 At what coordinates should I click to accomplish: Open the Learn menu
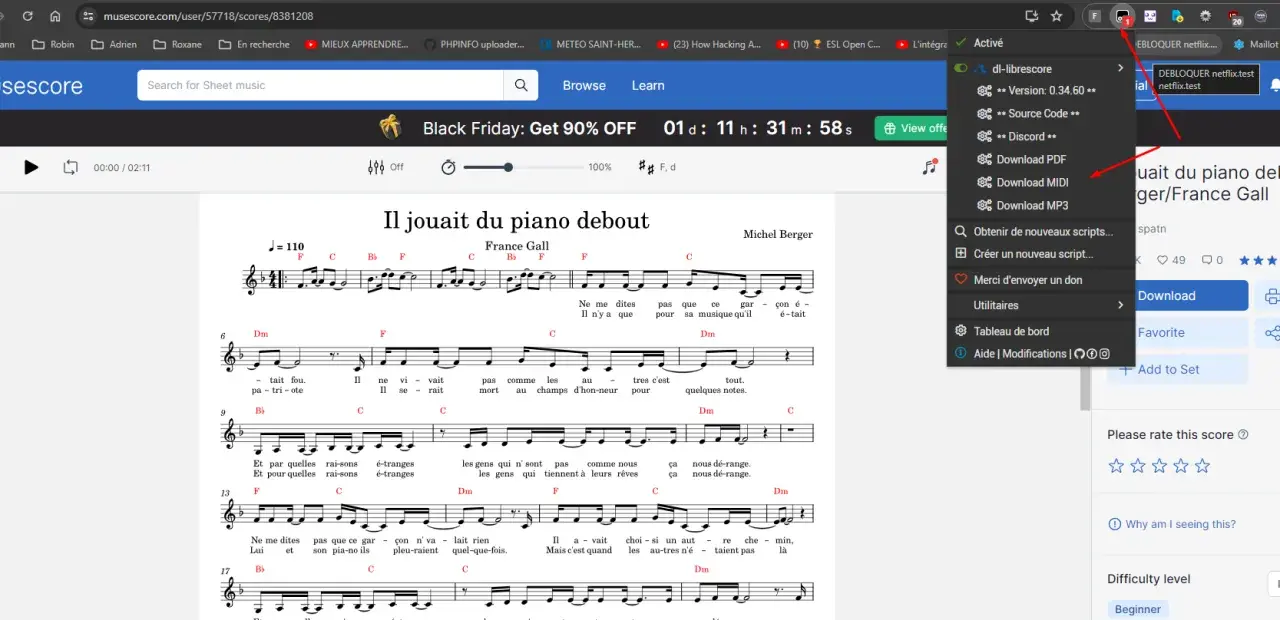648,85
